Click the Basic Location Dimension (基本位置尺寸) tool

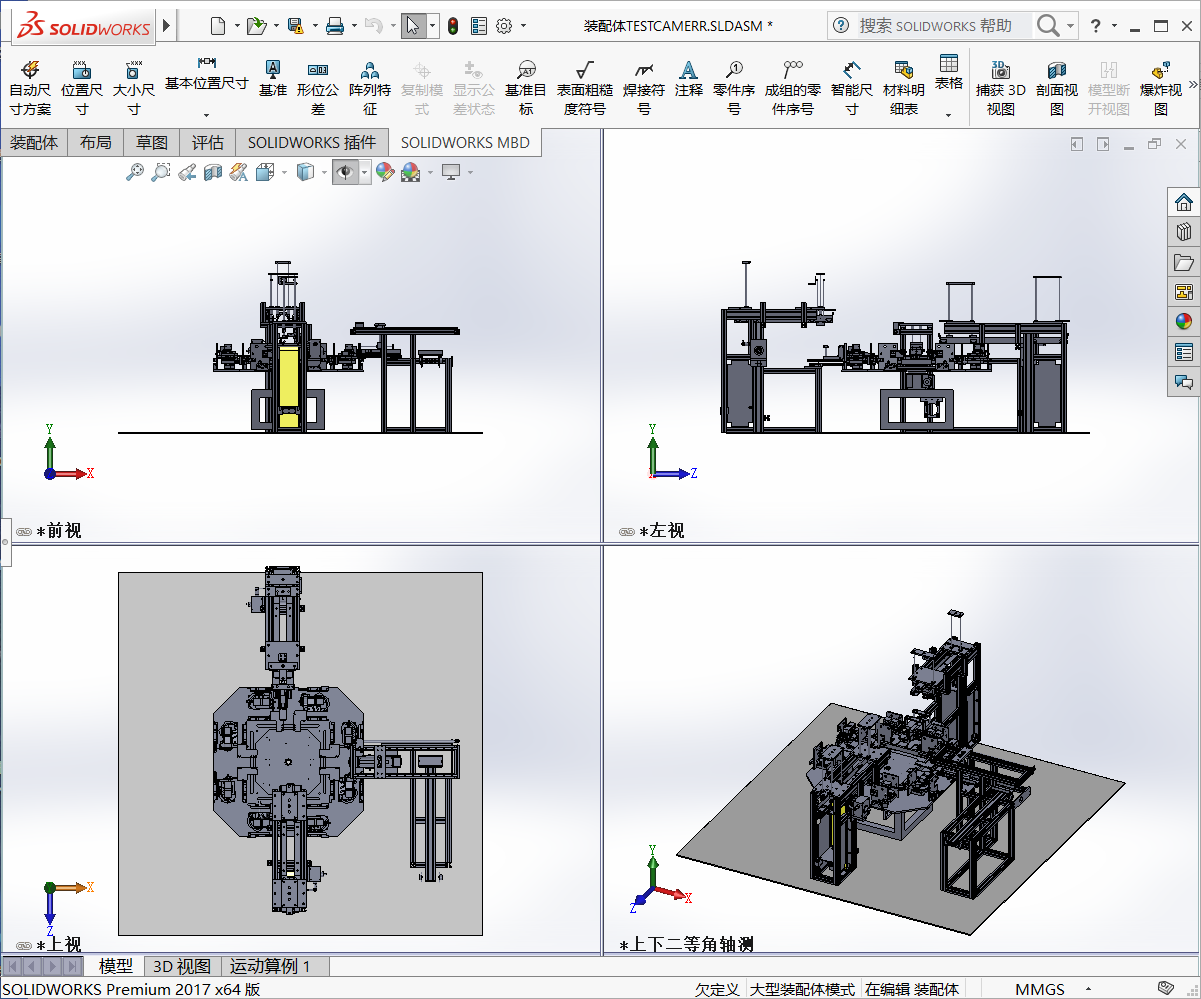click(x=206, y=74)
